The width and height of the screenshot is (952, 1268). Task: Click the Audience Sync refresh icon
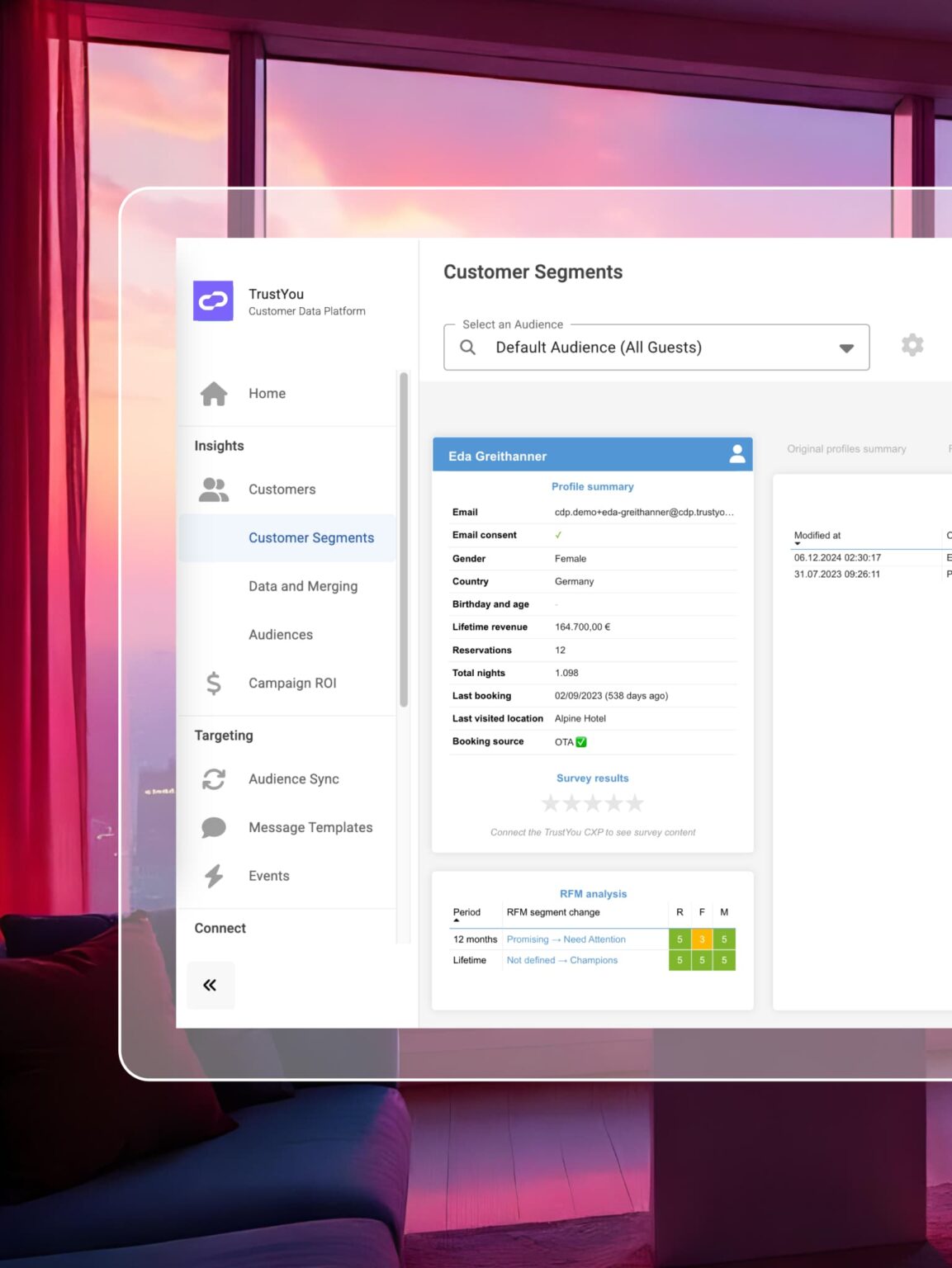coord(214,779)
